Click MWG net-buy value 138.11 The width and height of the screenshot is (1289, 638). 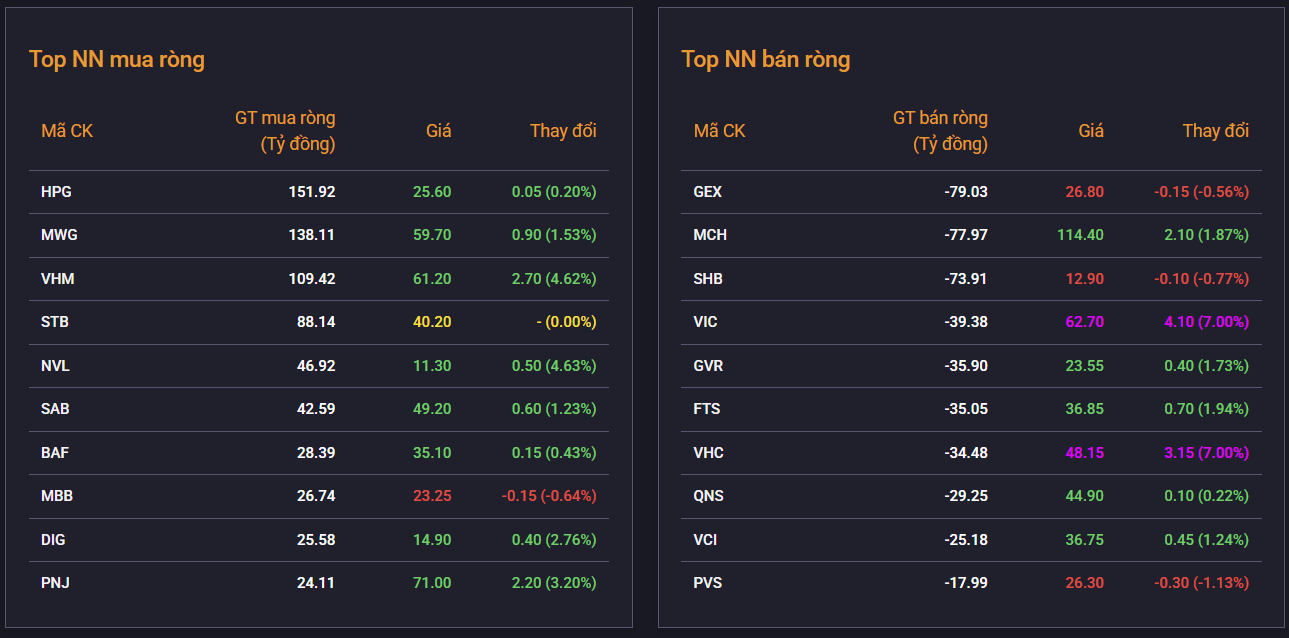312,235
